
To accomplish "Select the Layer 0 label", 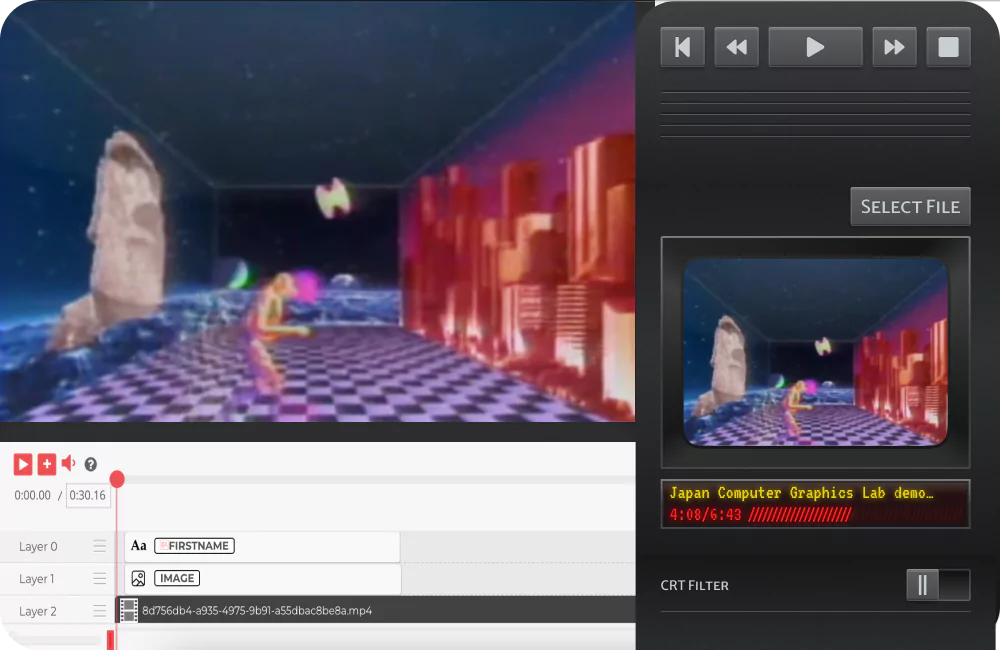I will click(38, 547).
